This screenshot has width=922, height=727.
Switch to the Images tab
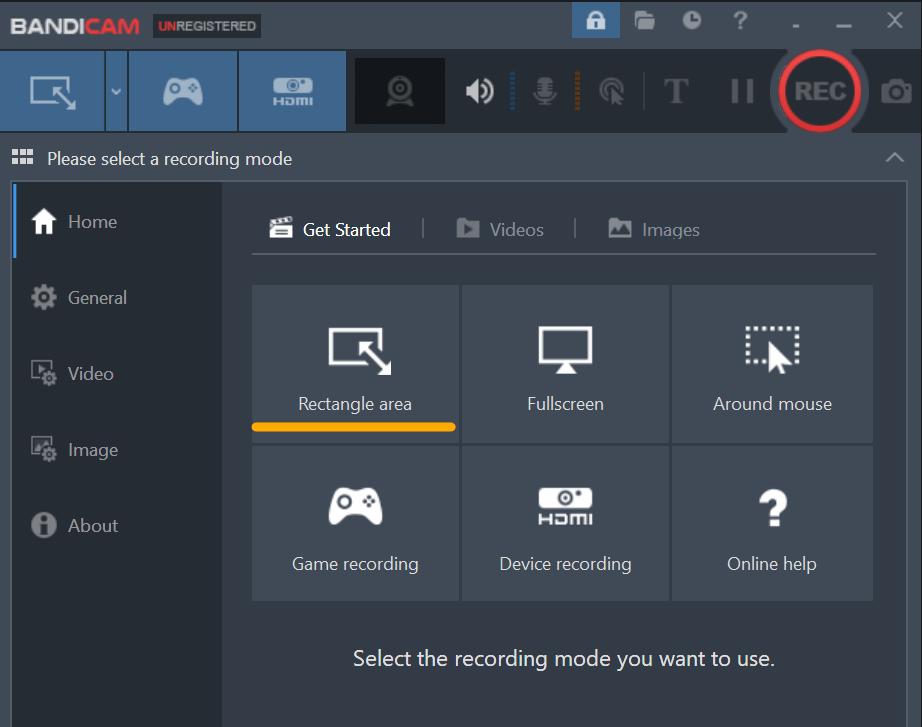pyautogui.click(x=654, y=229)
